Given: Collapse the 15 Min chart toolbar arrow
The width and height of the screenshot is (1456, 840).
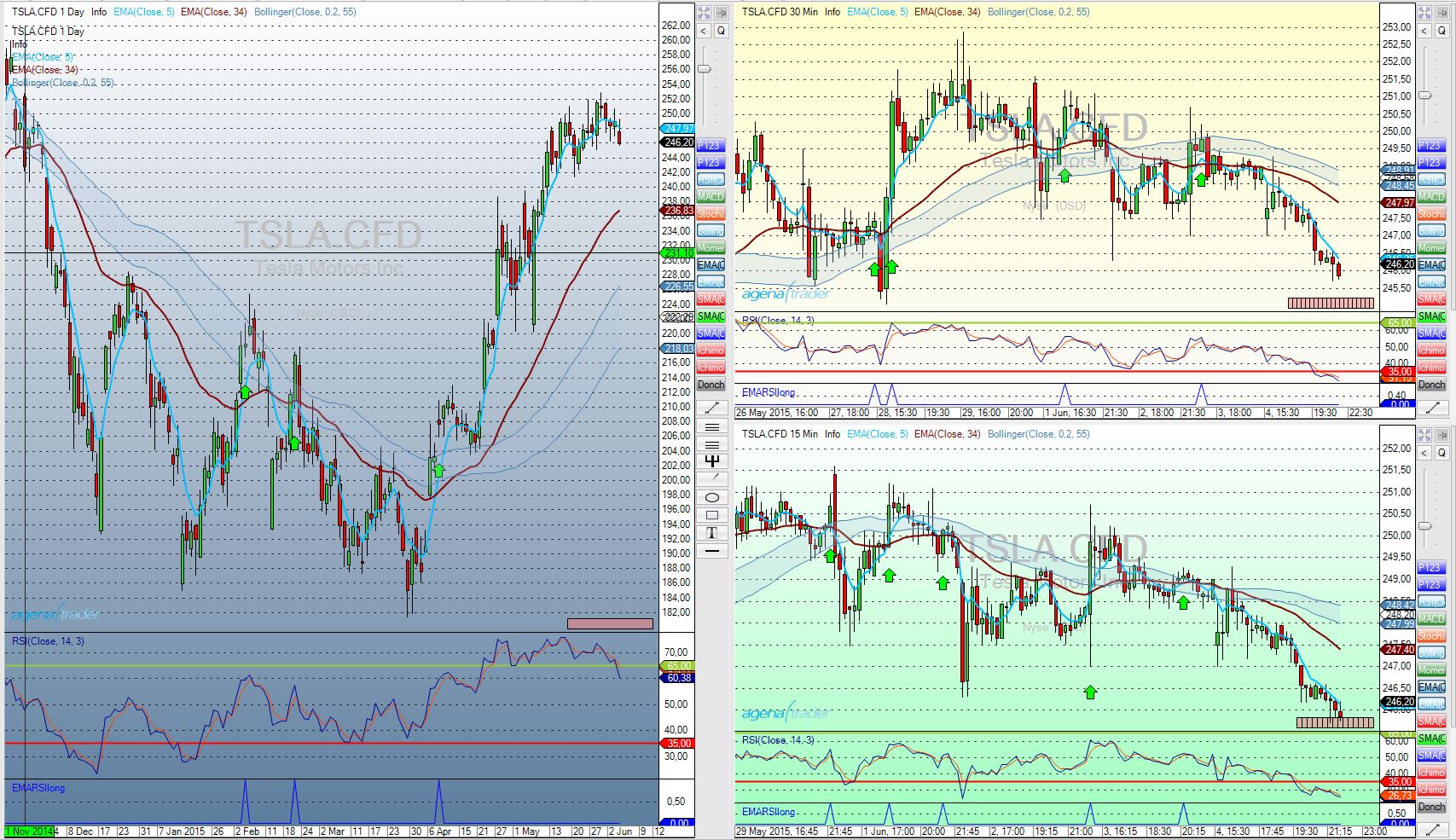Looking at the screenshot, I should [x=1424, y=453].
